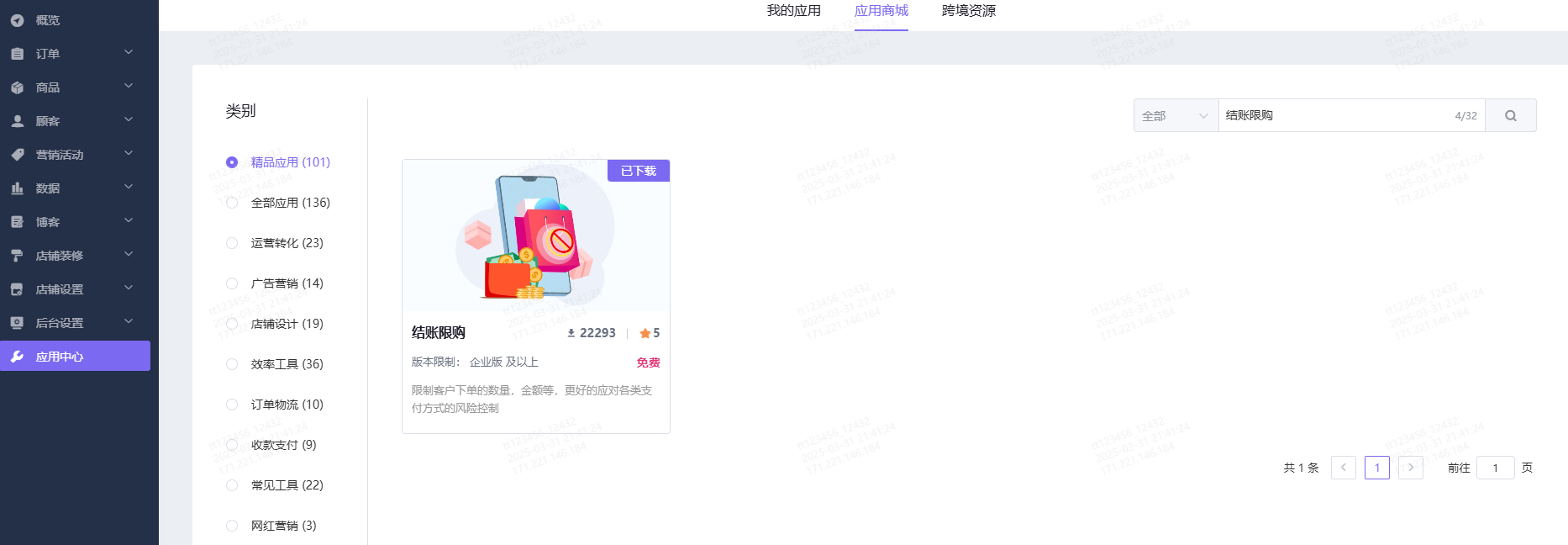Select 运营转化 (23) category radio
Image resolution: width=1568 pixels, height=545 pixels.
pos(232,243)
